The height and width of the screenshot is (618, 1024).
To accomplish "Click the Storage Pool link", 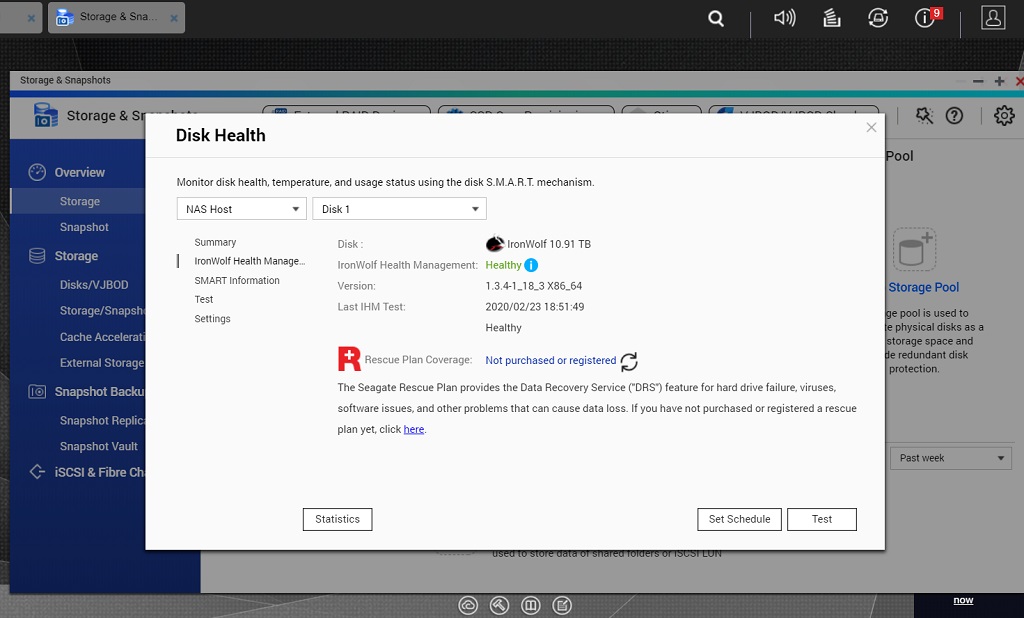I will point(923,287).
